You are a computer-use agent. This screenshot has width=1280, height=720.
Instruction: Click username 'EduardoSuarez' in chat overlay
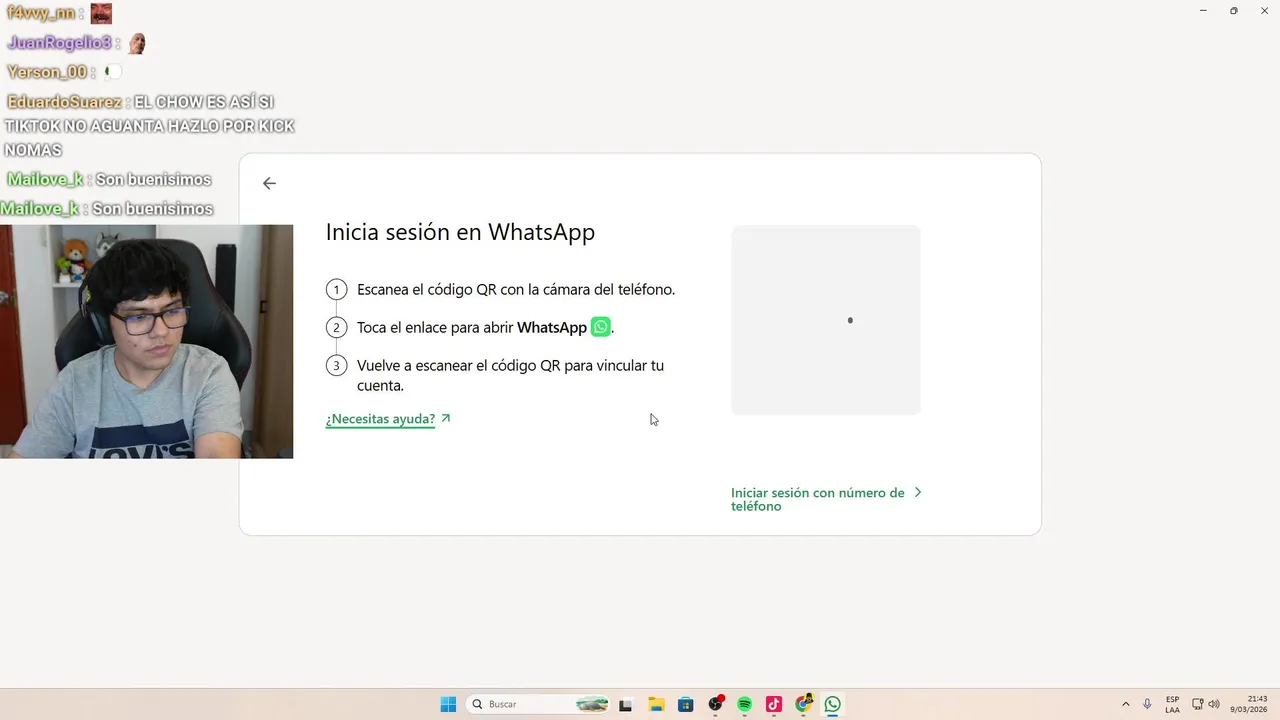pos(65,102)
